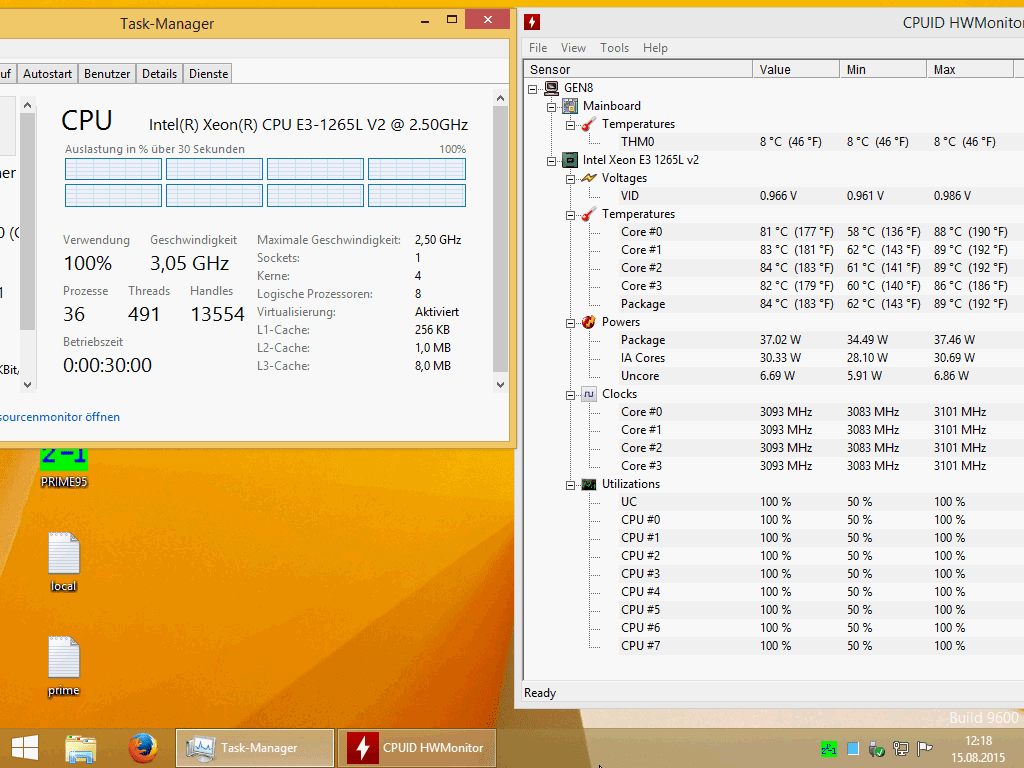Select the PRIME95 desktop icon
Screen dimensions: 1024x768
pos(63,468)
